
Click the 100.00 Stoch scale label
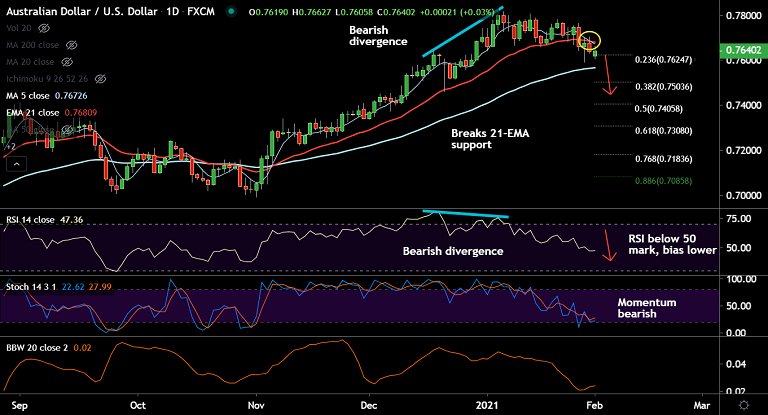pos(741,279)
